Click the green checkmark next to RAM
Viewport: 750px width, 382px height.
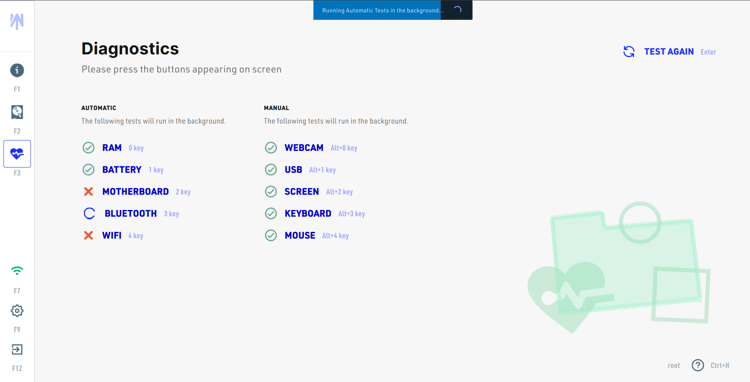[x=88, y=148]
